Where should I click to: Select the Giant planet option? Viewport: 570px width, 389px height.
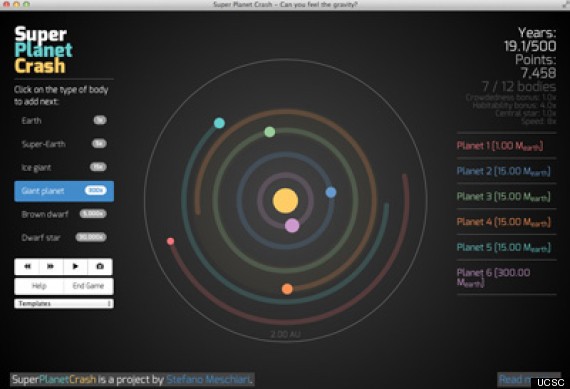click(x=64, y=191)
